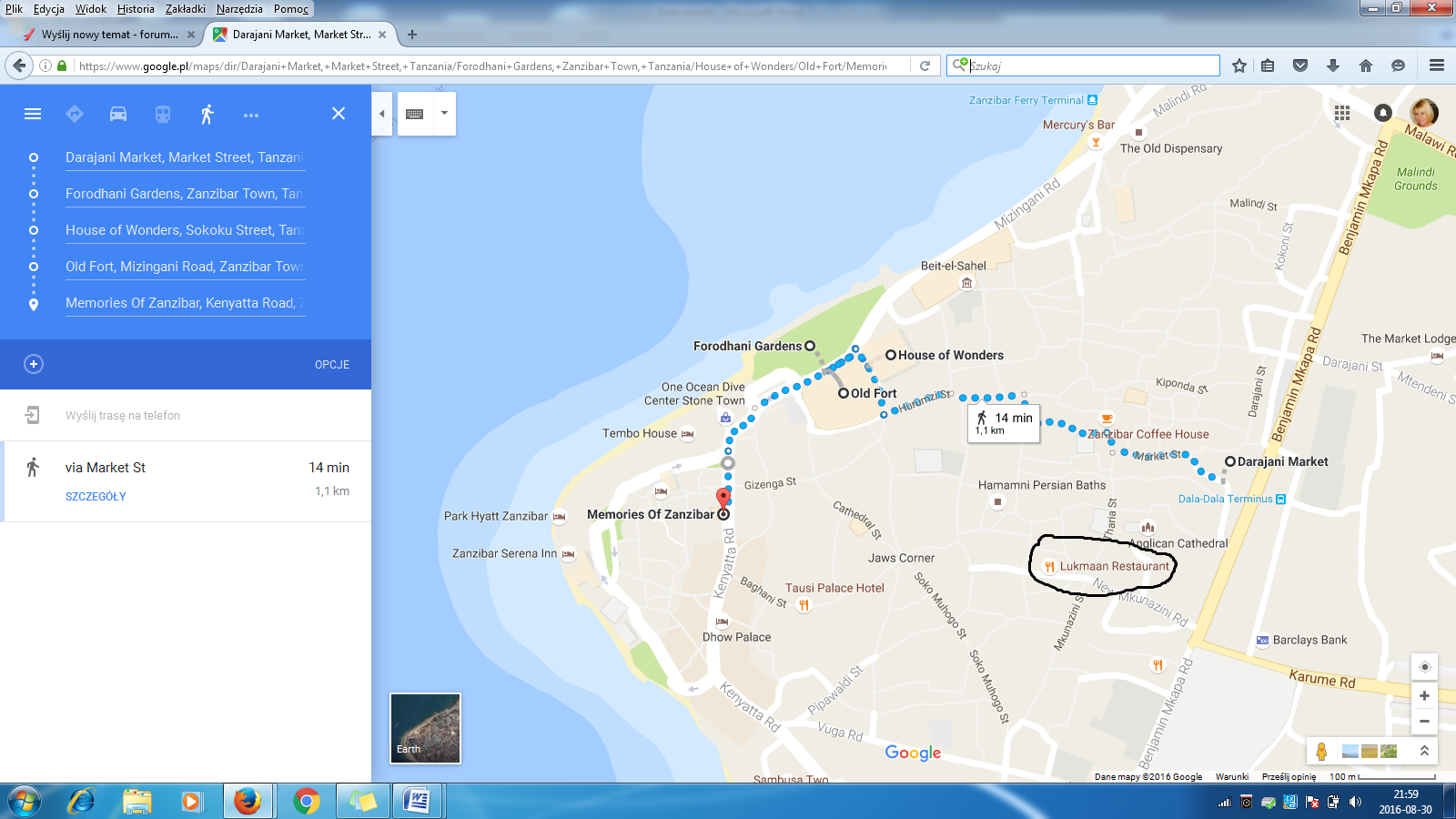Screen dimensions: 1456x819
Task: Click the Memories Of Zanzibar red pin
Action: (723, 498)
